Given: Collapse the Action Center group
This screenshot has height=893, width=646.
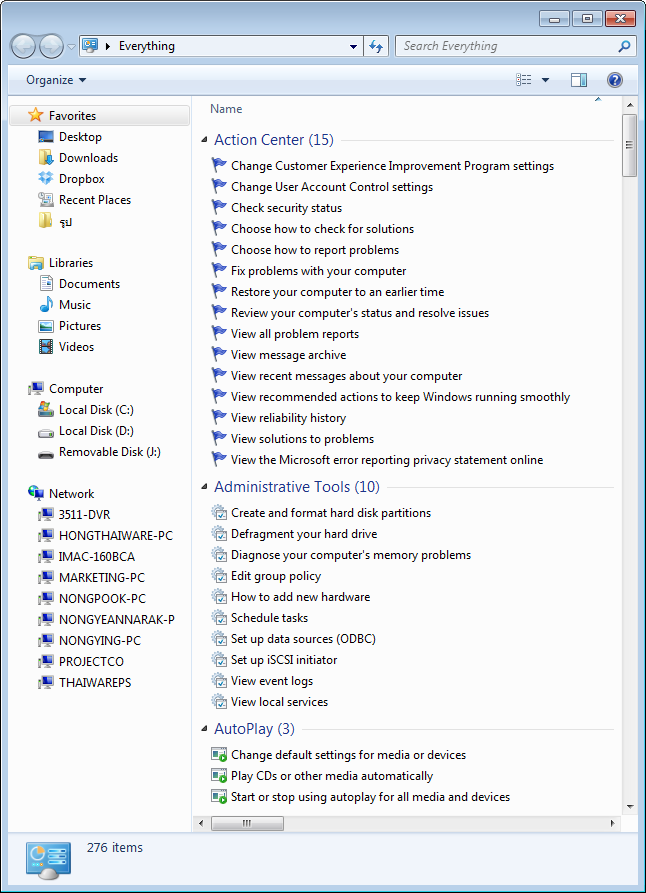Looking at the screenshot, I should (x=204, y=140).
